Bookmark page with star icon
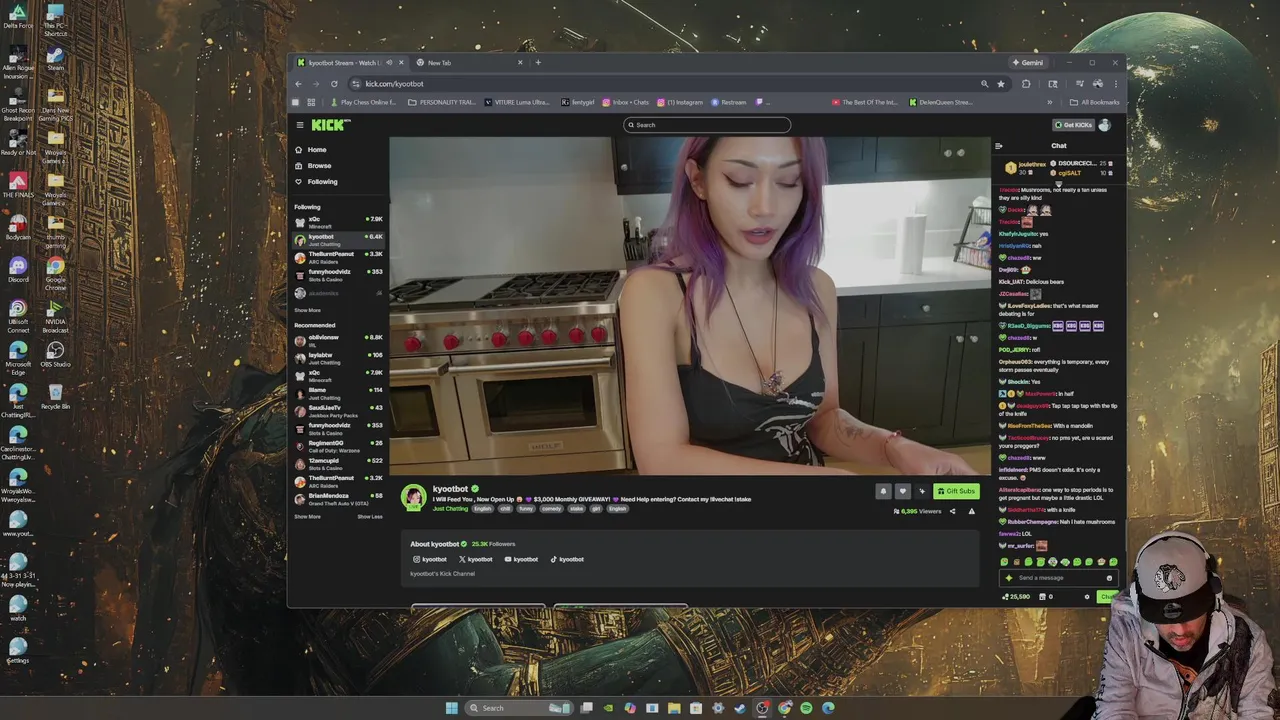Screen dimensions: 1280x720 [1001, 84]
